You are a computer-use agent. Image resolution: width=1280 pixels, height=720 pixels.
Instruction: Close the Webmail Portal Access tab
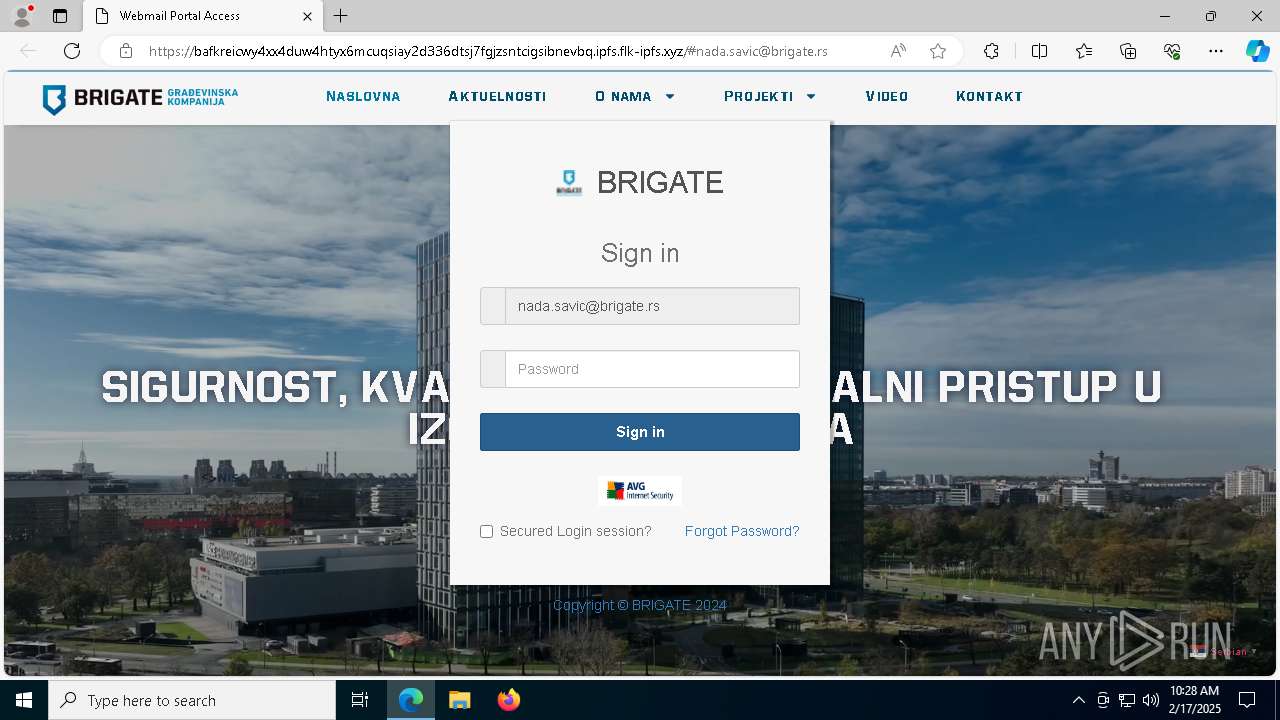(x=308, y=16)
